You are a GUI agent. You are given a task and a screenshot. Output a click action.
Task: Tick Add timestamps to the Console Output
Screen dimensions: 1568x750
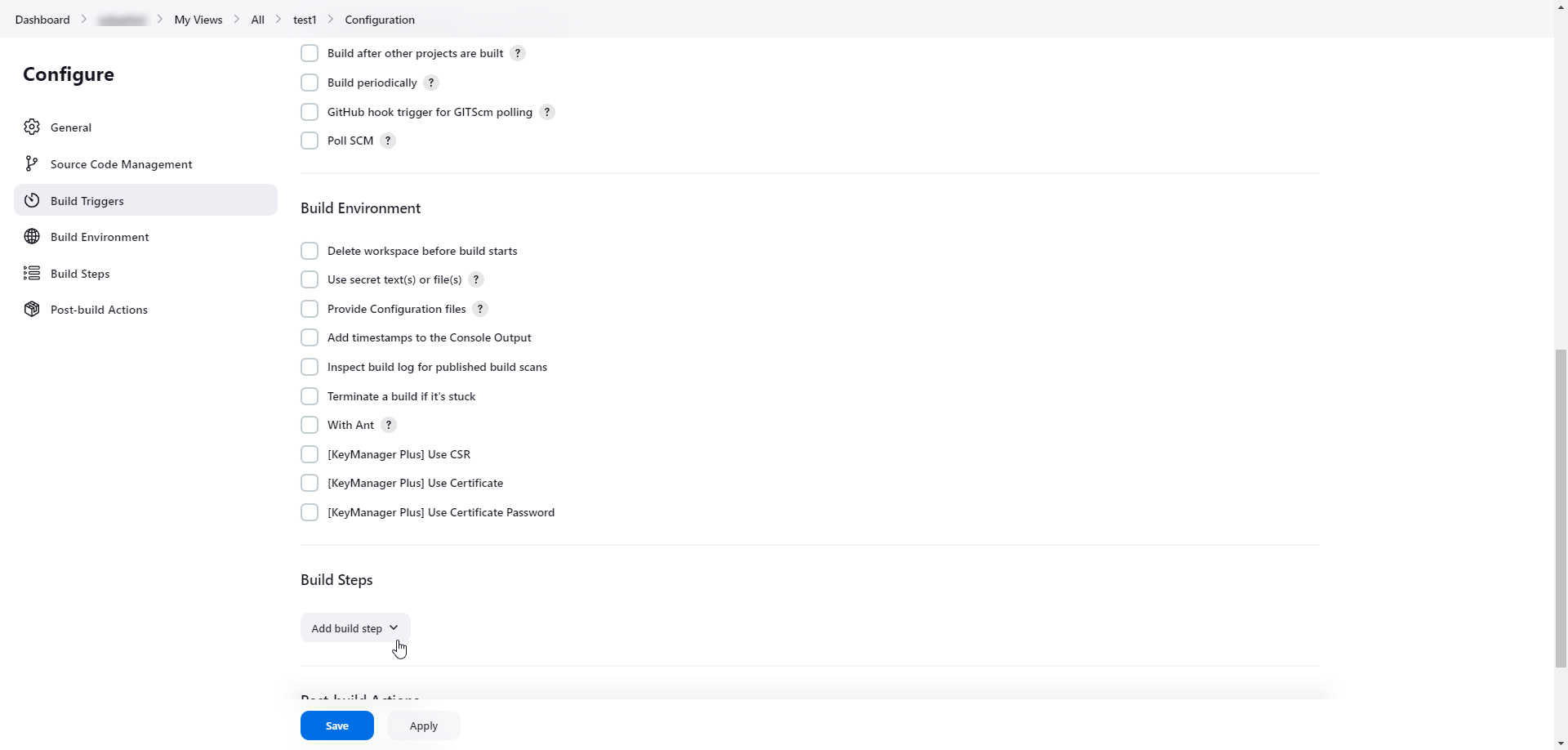click(x=310, y=337)
